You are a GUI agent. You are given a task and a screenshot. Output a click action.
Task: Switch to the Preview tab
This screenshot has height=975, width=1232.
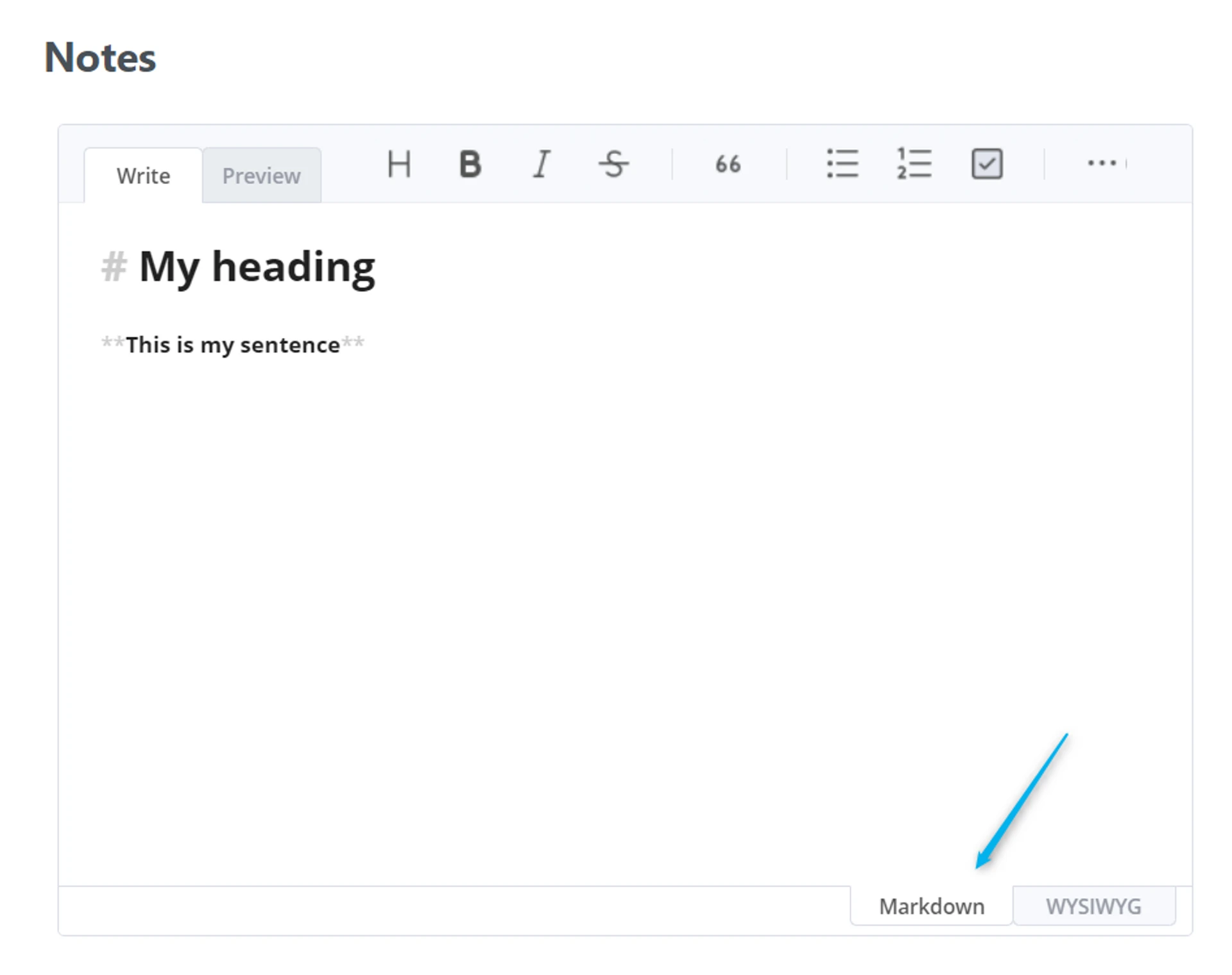tap(261, 176)
